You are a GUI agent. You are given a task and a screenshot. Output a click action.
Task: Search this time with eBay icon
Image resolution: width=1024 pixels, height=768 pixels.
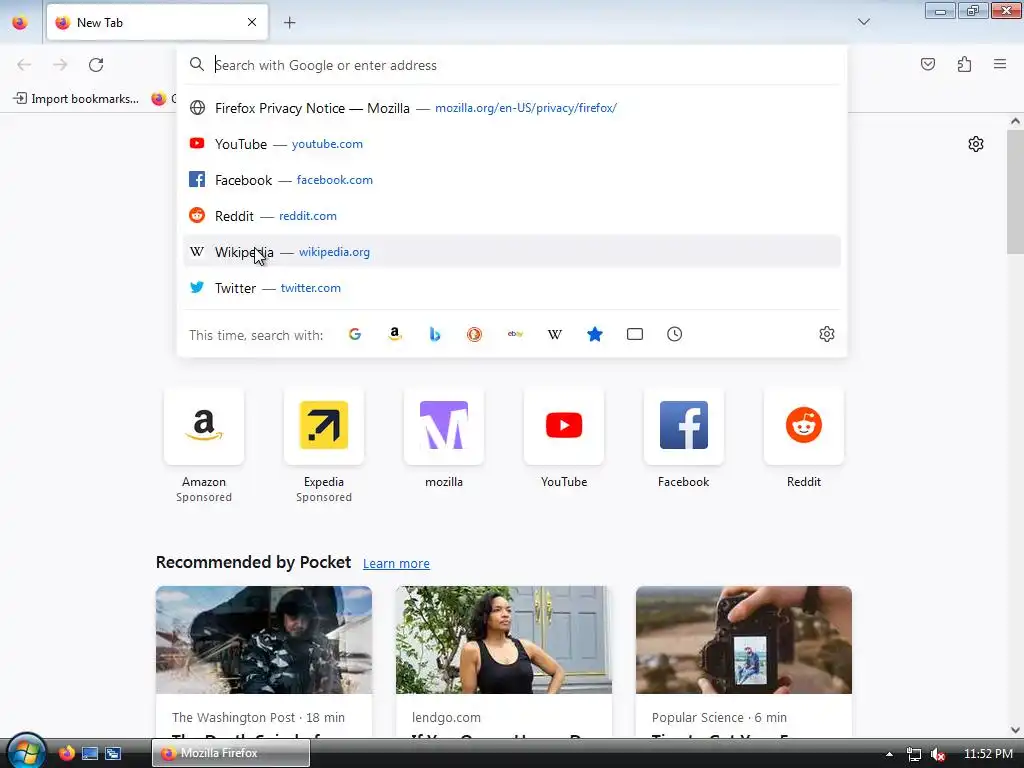(x=515, y=334)
